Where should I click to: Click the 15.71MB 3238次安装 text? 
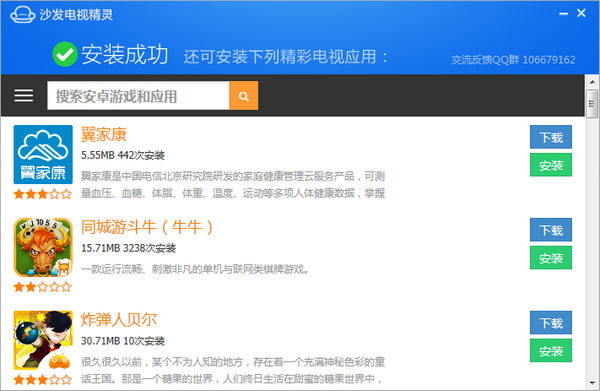128,248
